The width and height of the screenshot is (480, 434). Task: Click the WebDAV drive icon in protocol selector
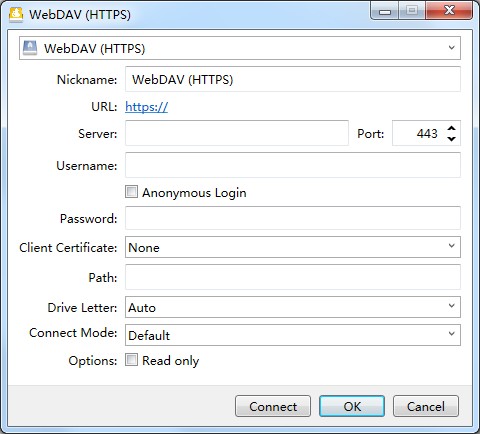pyautogui.click(x=30, y=48)
